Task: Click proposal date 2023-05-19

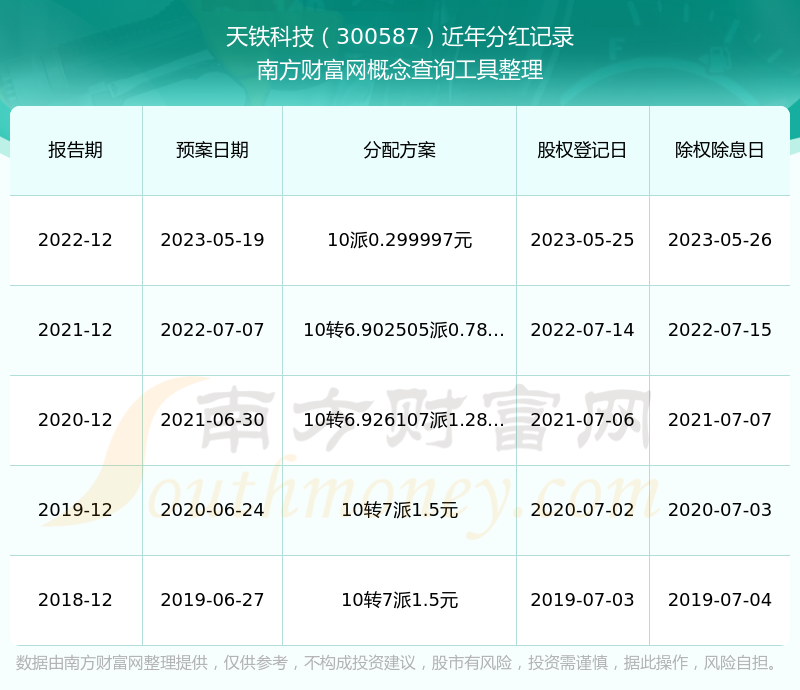Action: pyautogui.click(x=212, y=240)
